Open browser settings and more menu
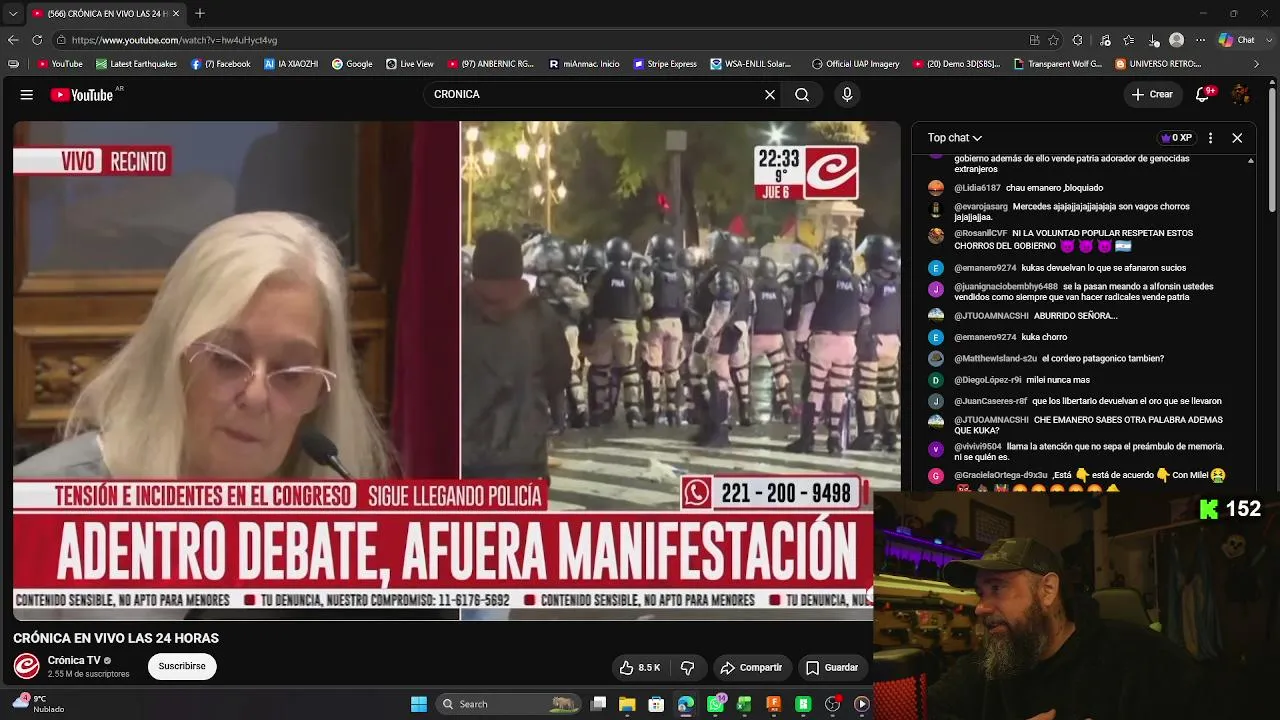 coord(1201,40)
